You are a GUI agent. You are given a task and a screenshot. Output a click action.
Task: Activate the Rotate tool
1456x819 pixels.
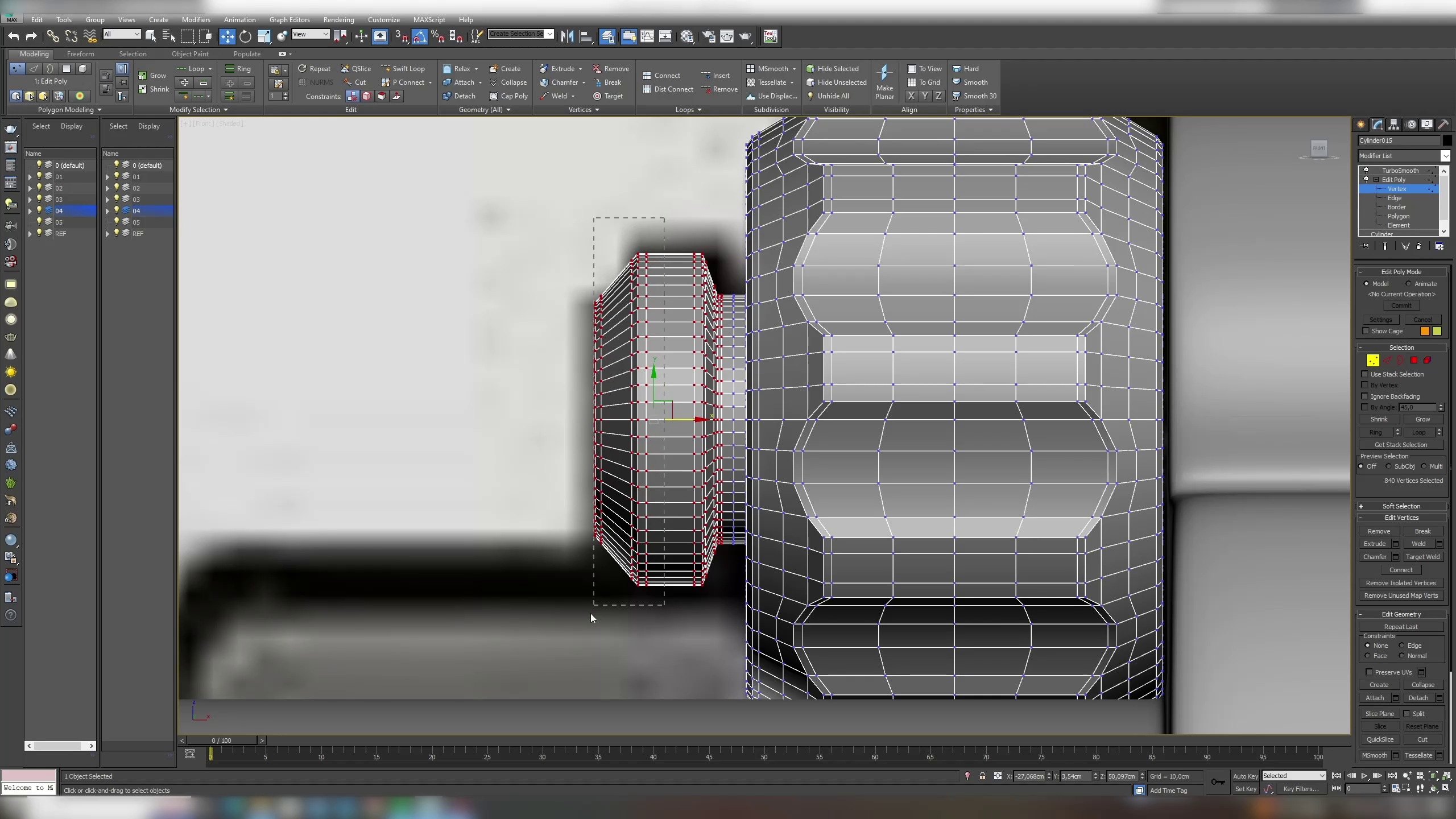(245, 36)
